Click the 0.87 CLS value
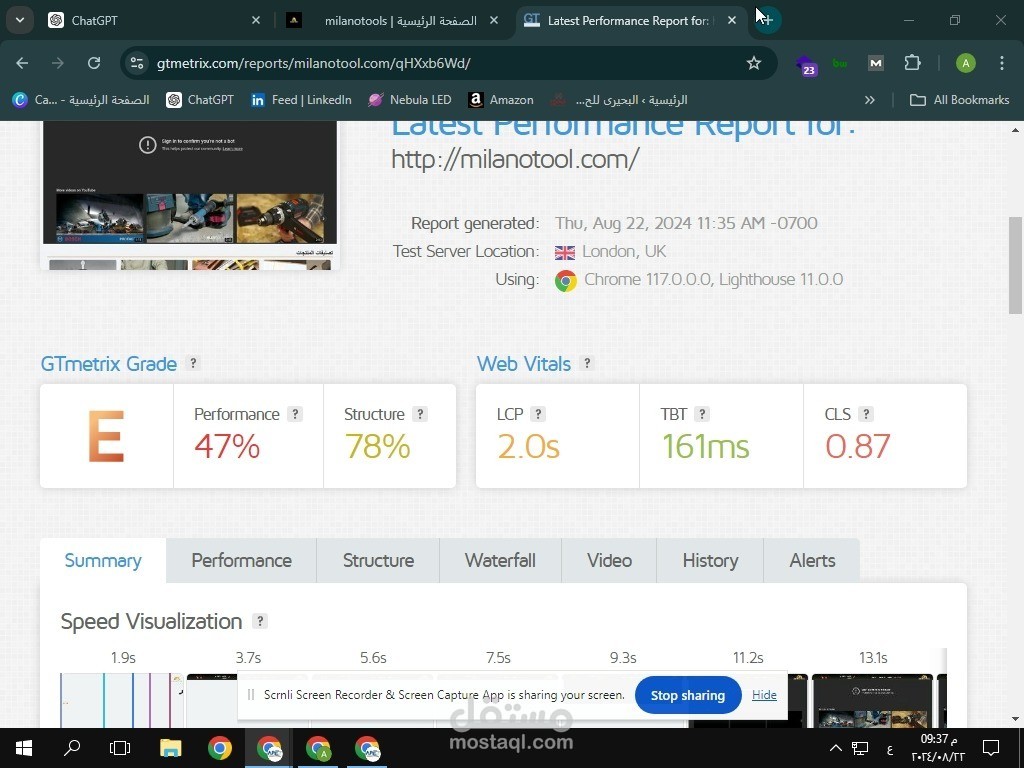This screenshot has width=1024, height=768. click(x=857, y=447)
